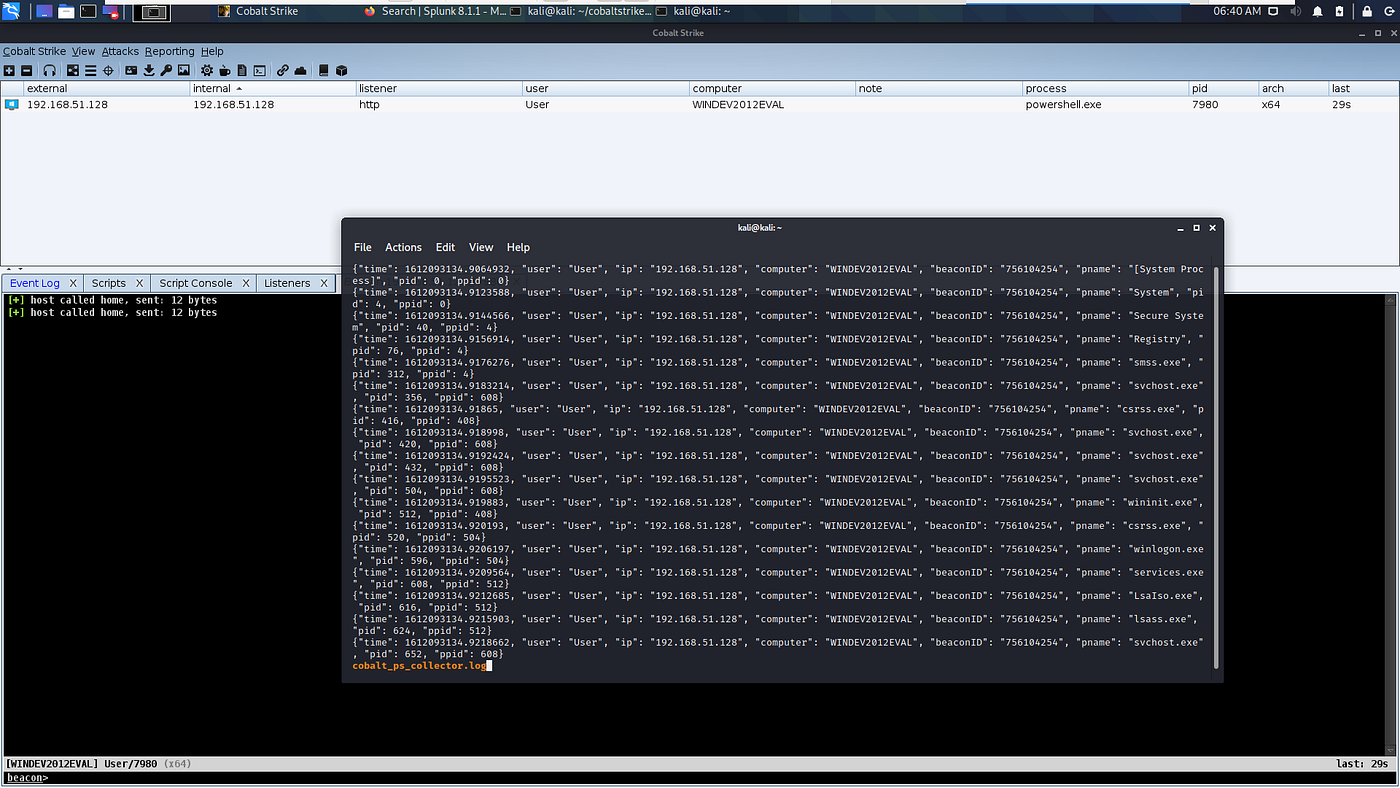The image size is (1400, 788).
Task: Click the gear payload generator icon
Action: click(207, 71)
